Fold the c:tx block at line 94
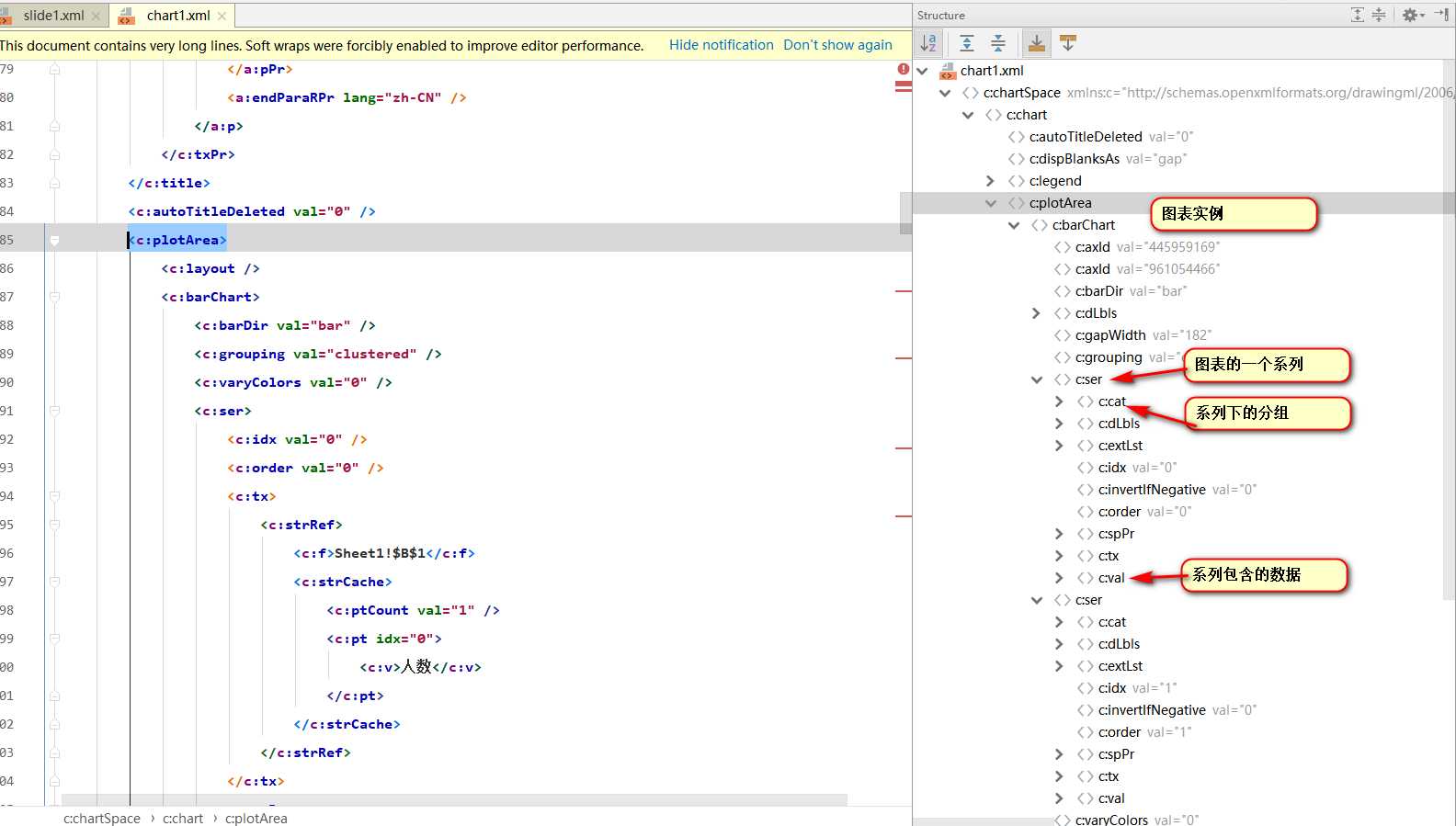The width and height of the screenshot is (1456, 826). (54, 496)
